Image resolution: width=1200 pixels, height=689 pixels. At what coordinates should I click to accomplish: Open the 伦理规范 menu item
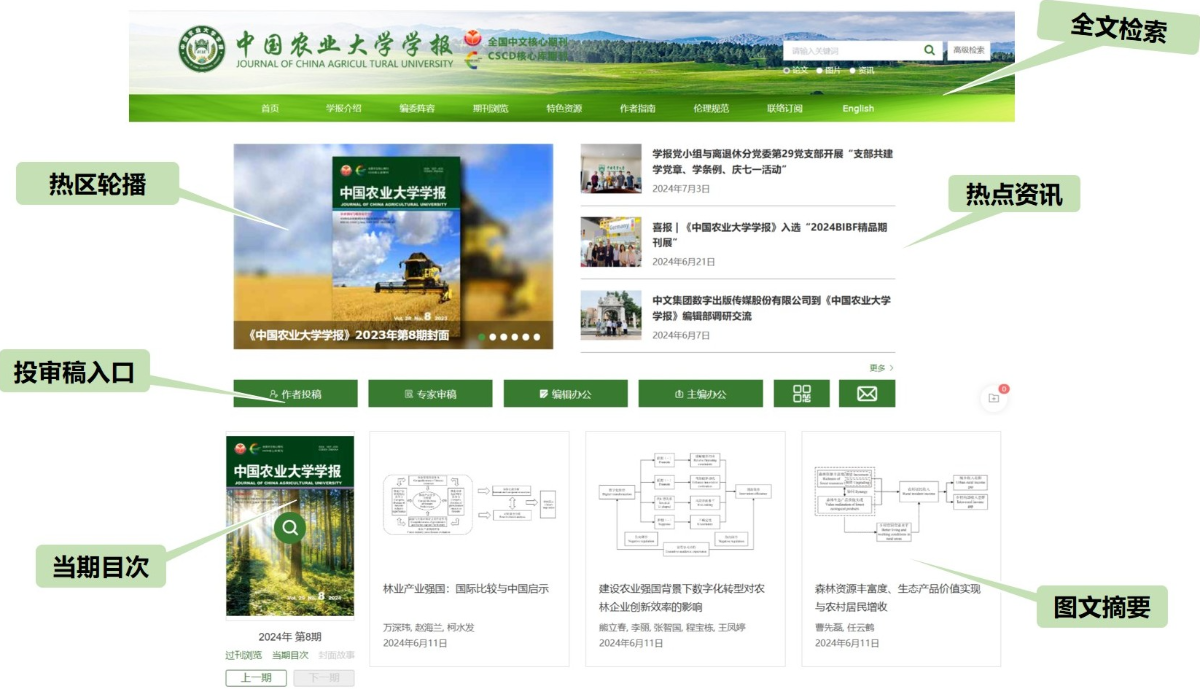pos(711,108)
